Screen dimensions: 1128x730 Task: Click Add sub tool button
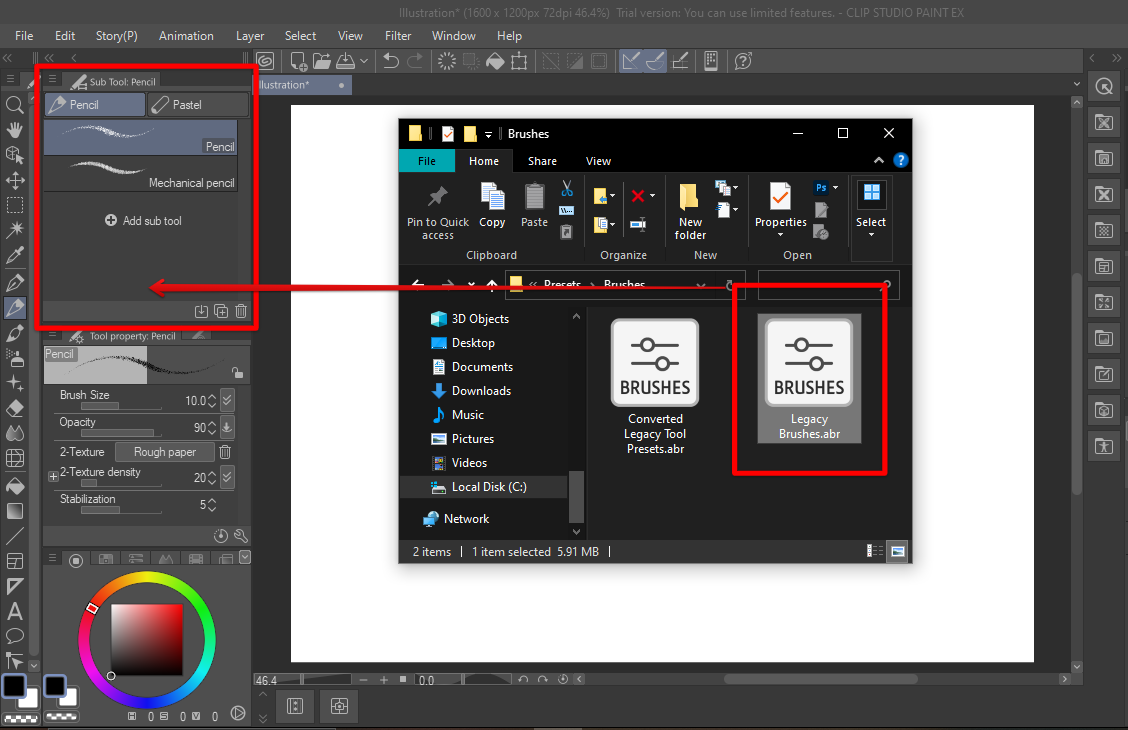pos(143,221)
